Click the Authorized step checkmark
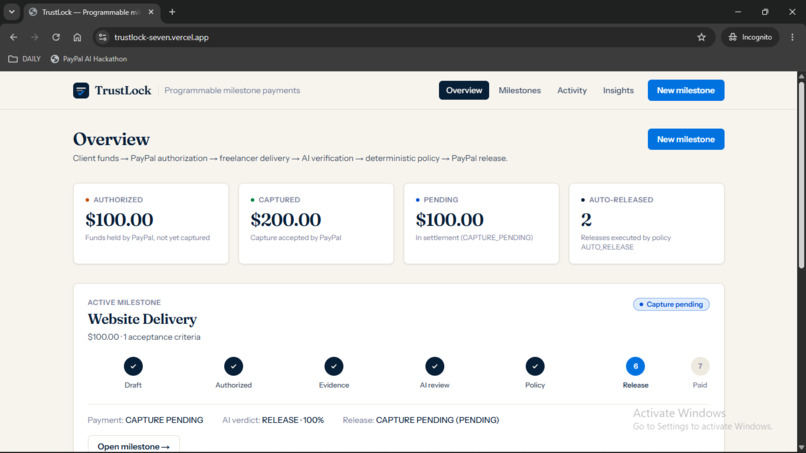 pos(233,366)
